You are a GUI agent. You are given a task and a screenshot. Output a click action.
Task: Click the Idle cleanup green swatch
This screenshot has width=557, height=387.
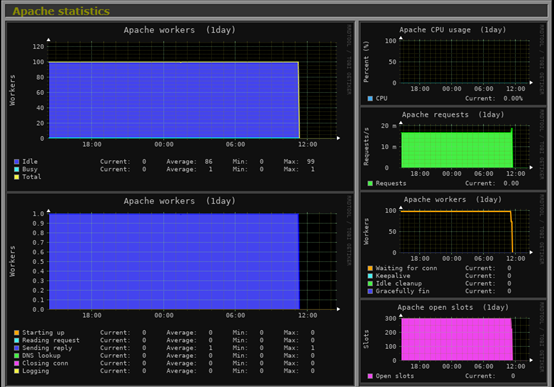pyautogui.click(x=370, y=284)
